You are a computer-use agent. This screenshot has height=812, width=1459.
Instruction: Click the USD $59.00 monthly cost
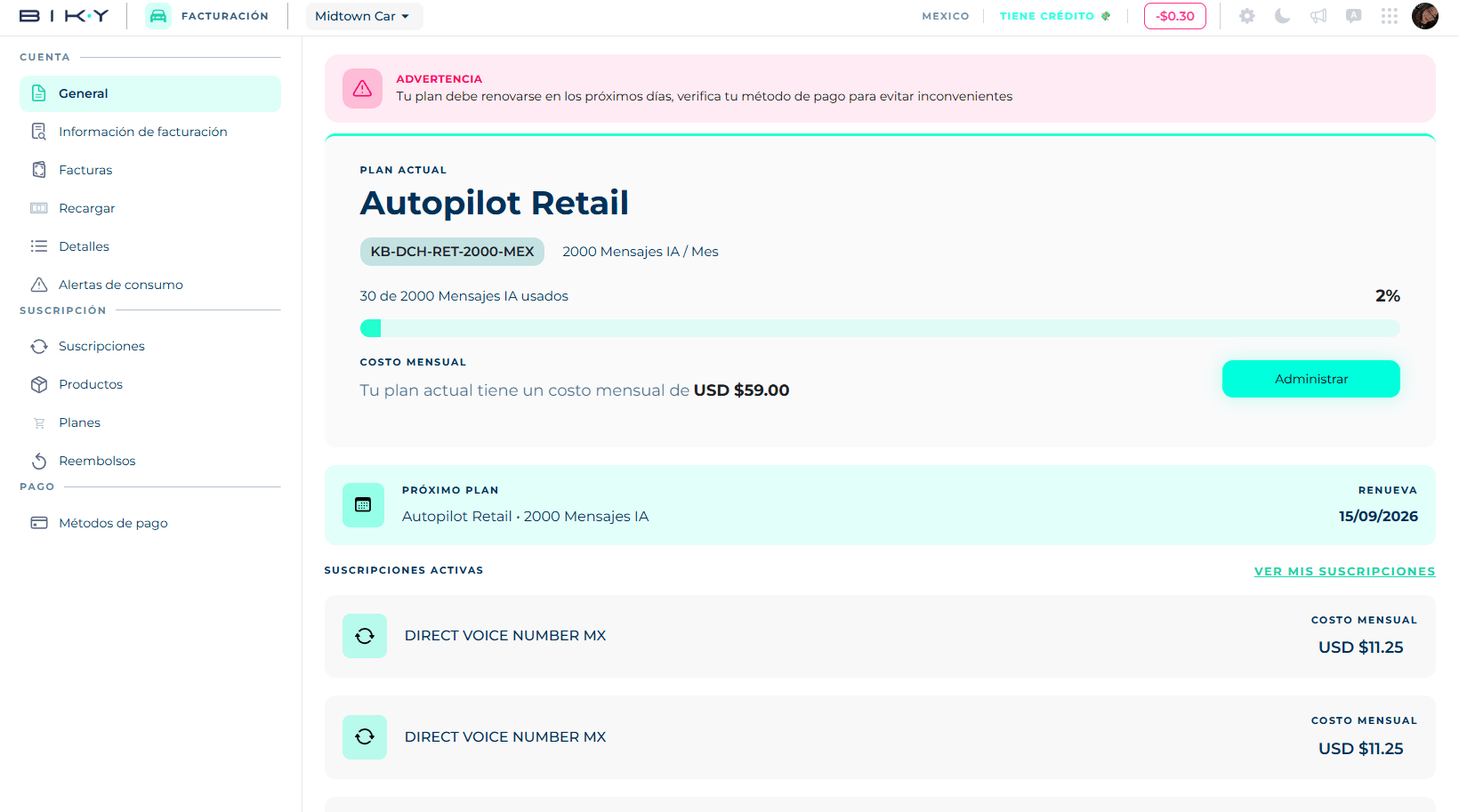741,390
